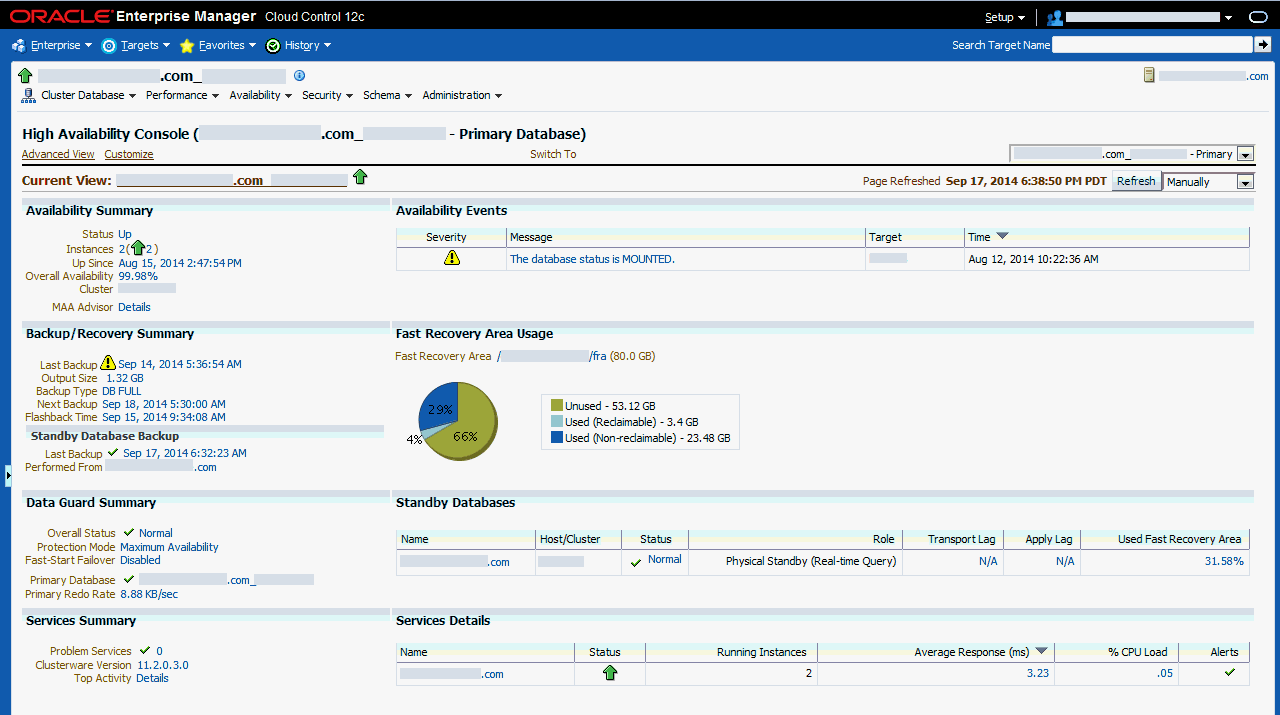Open the Setup dropdown menu
Screen dimensions: 1280x715
[x=1005, y=17]
